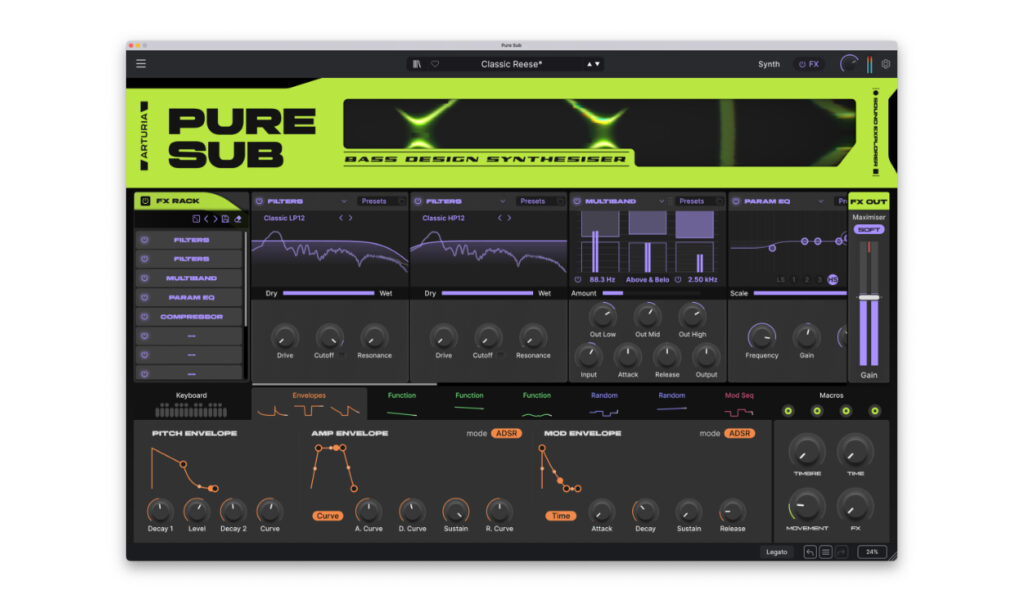1024x614 pixels.
Task: Adjust the FX Out Gain fader
Action: coord(869,297)
